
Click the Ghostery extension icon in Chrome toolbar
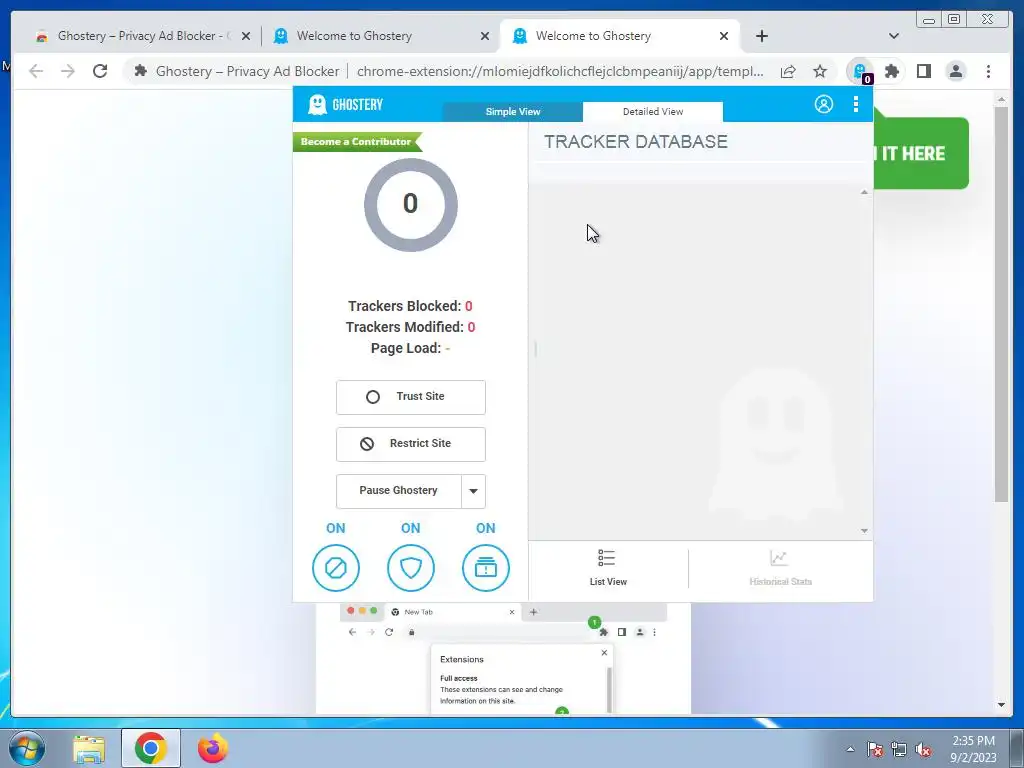point(861,71)
